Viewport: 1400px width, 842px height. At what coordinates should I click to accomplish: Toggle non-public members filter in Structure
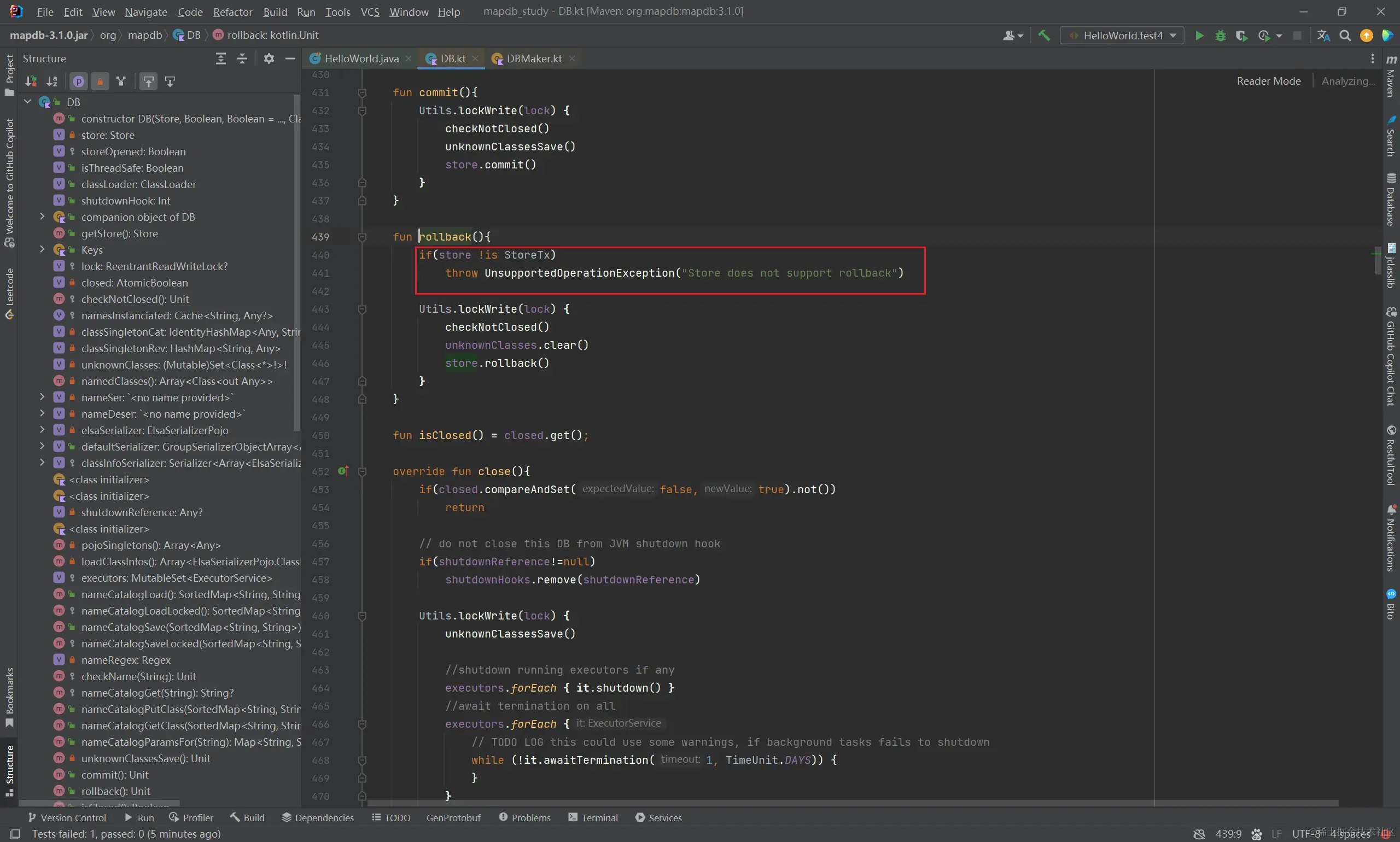[x=100, y=81]
